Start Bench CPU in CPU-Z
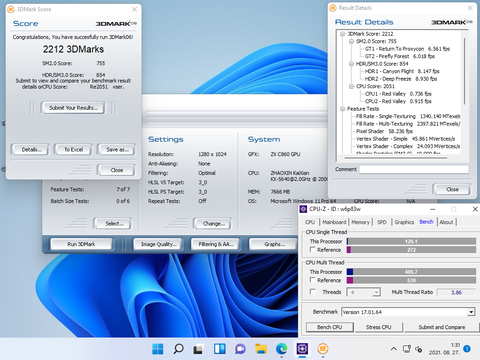 point(330,327)
